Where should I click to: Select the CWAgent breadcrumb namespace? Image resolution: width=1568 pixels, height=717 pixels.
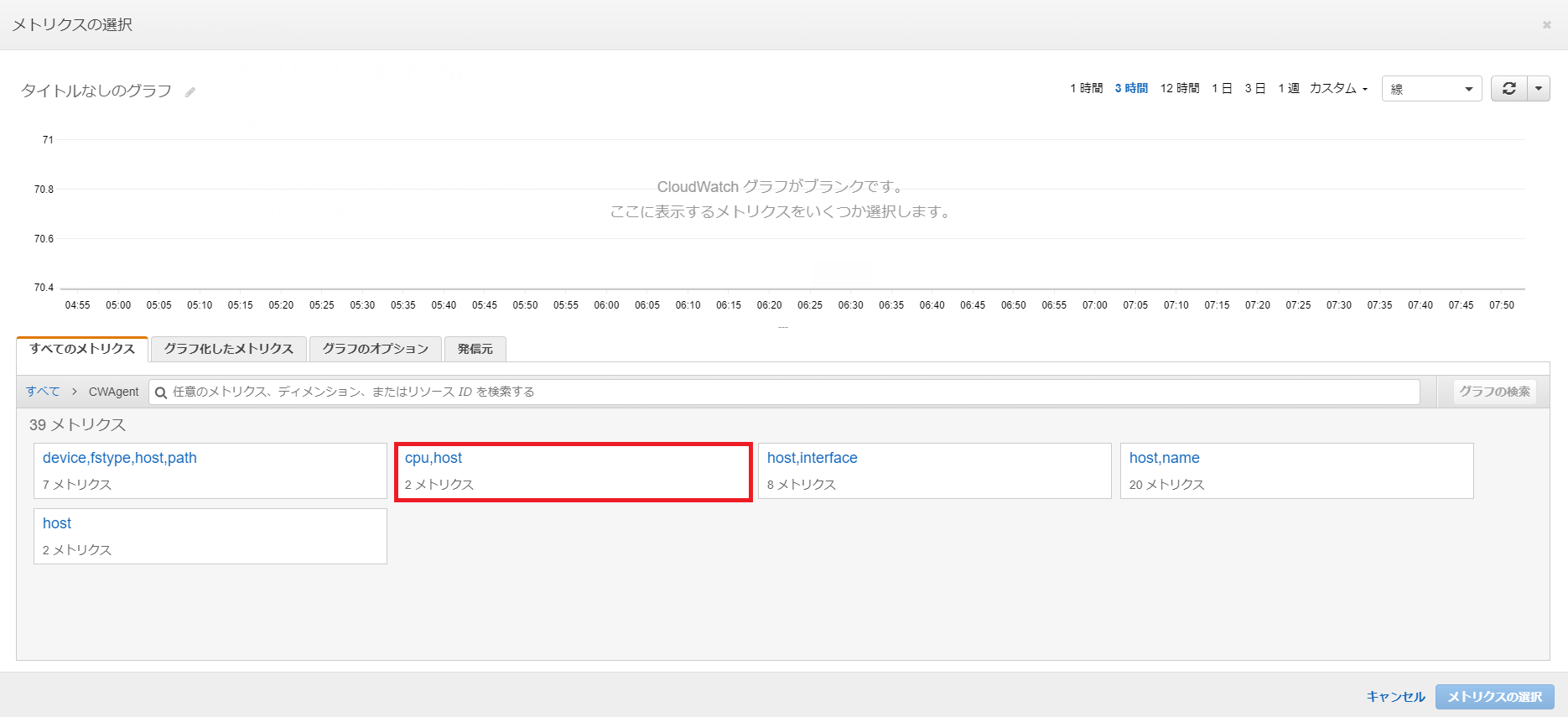click(x=114, y=392)
